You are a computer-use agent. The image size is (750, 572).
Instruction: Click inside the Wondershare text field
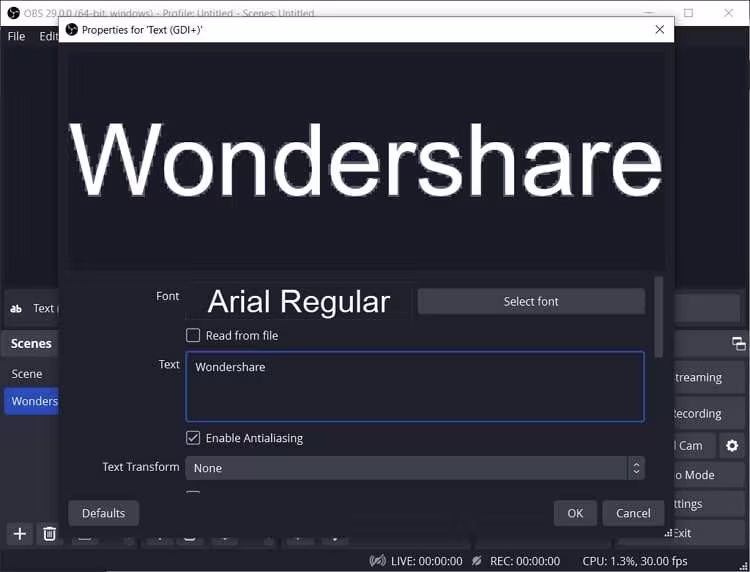[415, 386]
